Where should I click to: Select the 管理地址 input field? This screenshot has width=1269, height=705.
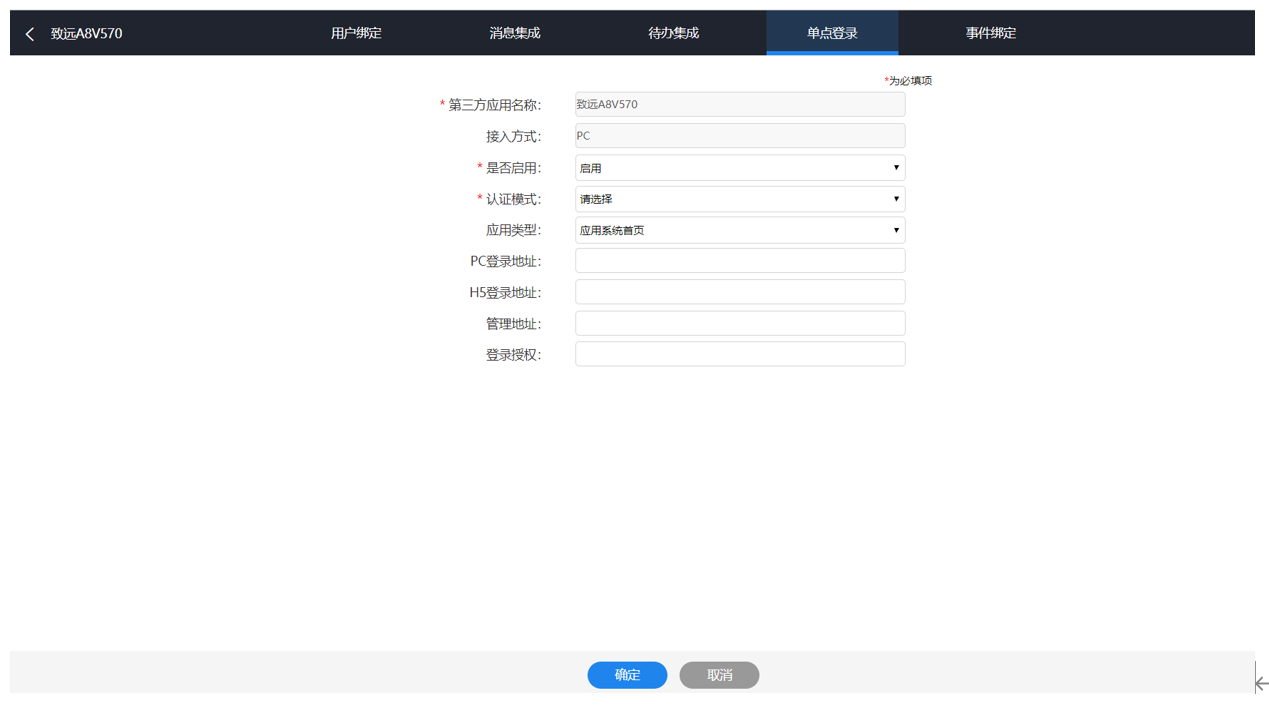[740, 323]
